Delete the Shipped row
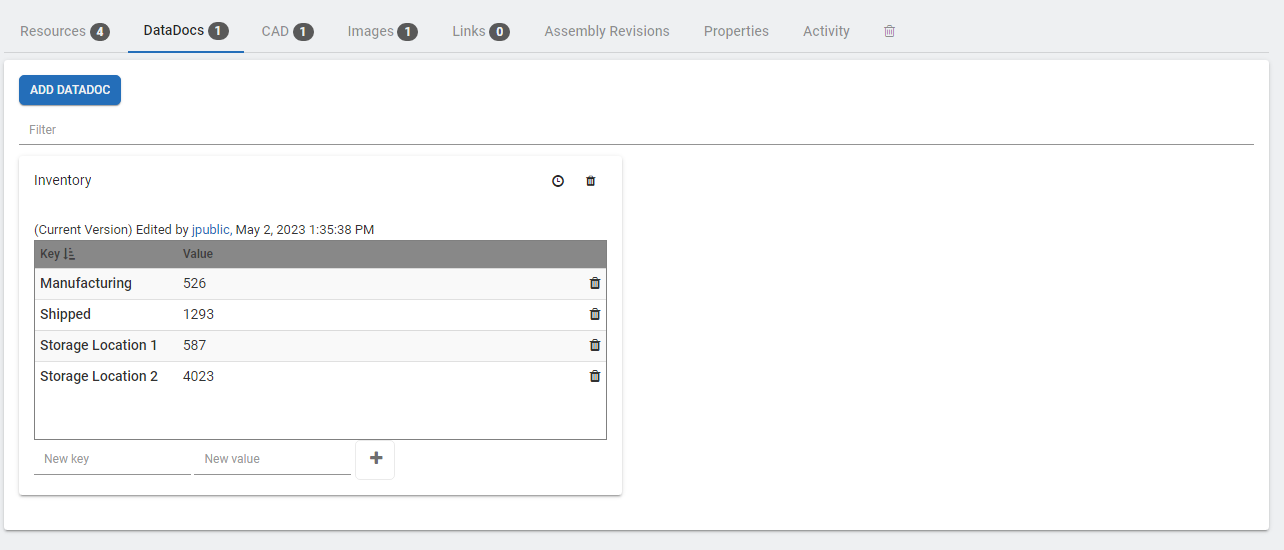 point(595,314)
